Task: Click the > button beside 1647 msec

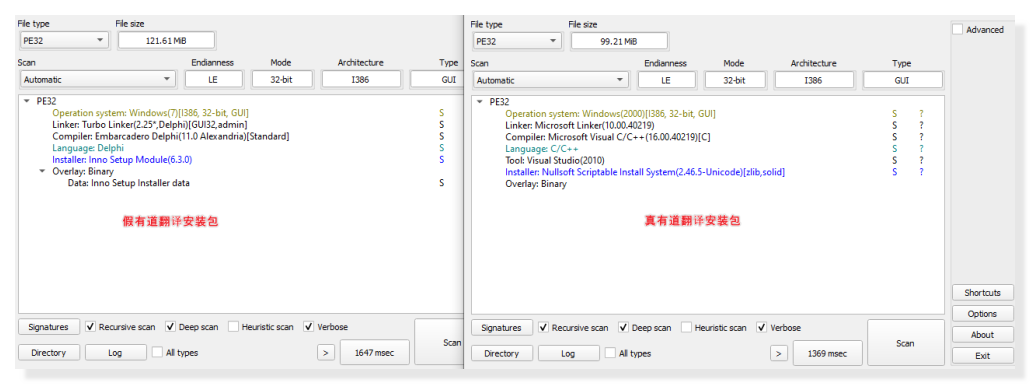Action: tap(326, 352)
